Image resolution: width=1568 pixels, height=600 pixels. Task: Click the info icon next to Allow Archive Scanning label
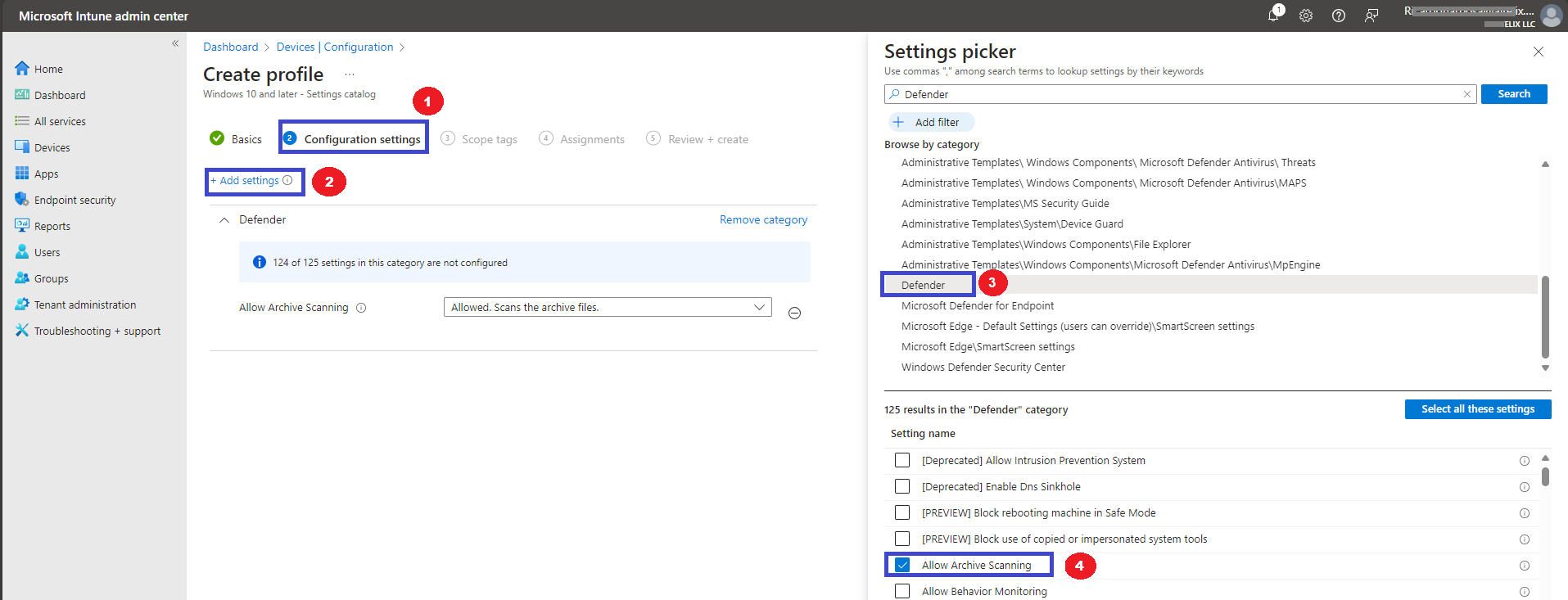tap(361, 308)
